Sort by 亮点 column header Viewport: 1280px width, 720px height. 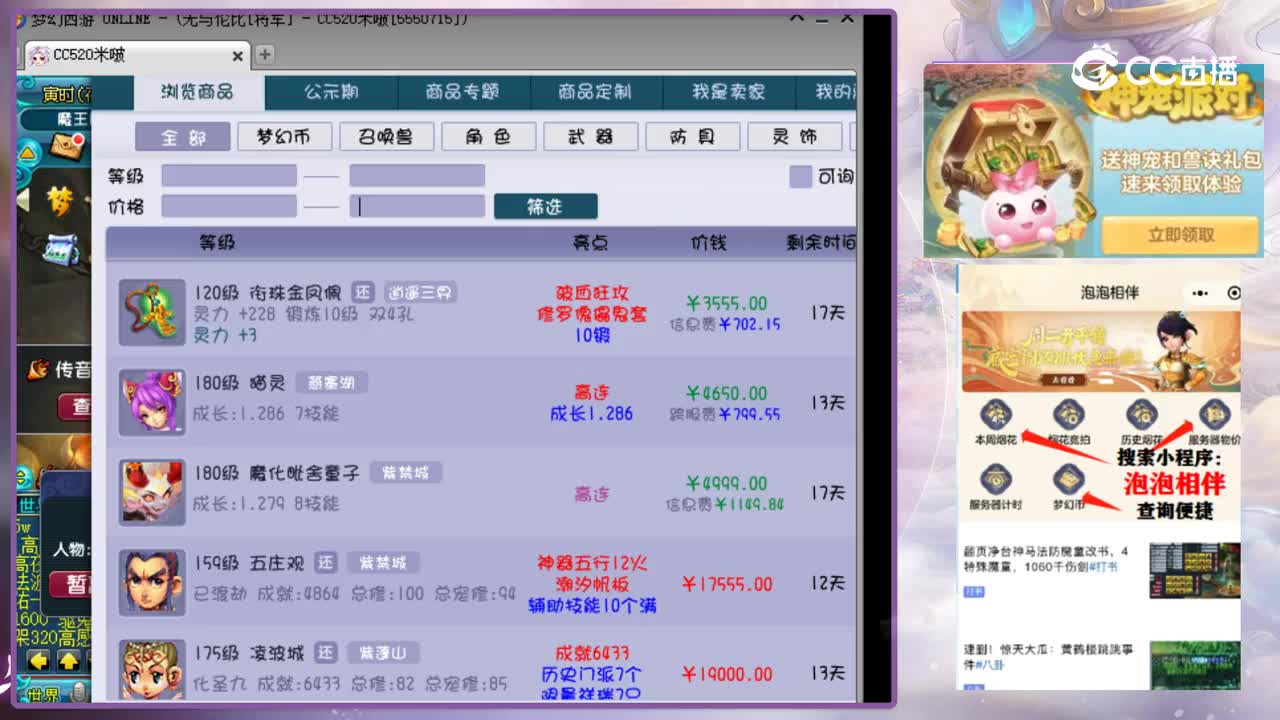point(590,243)
